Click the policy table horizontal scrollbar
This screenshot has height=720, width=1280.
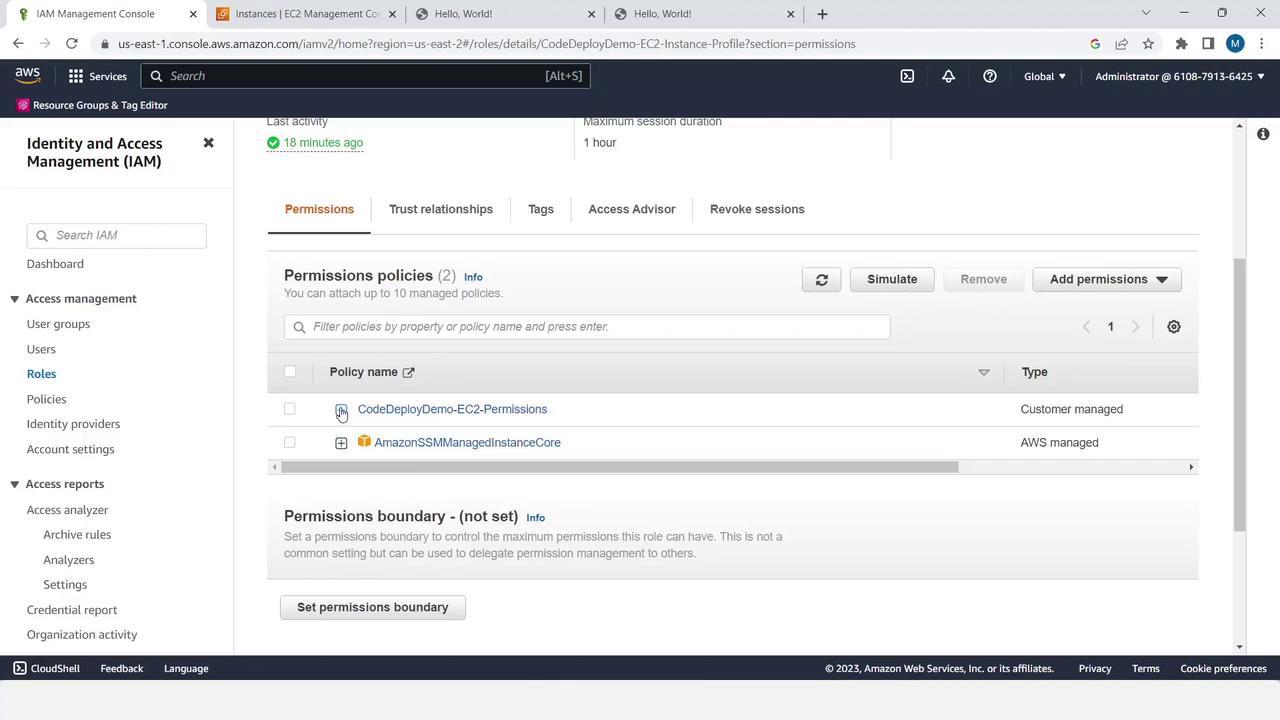[x=620, y=467]
